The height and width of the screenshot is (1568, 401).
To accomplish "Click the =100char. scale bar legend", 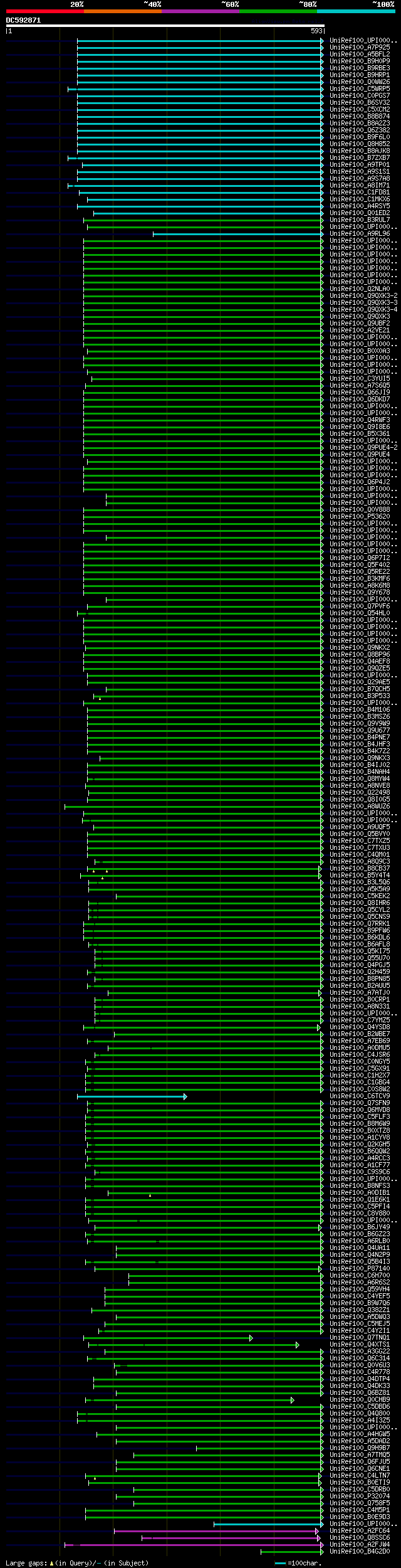I will point(298,1563).
